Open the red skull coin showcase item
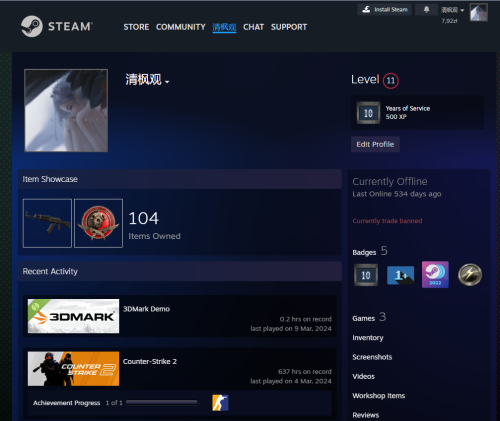The width and height of the screenshot is (500, 421). click(98, 223)
